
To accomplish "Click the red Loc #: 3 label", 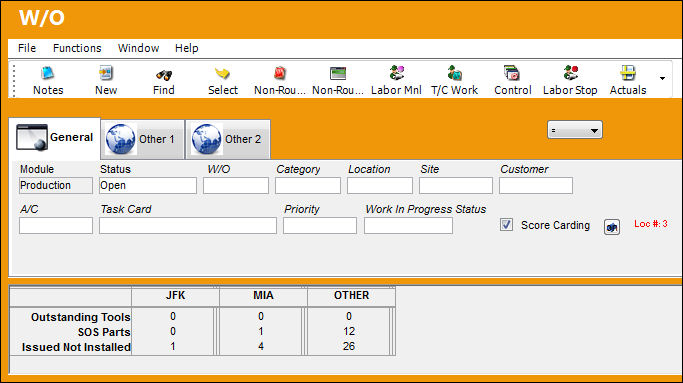I will pyautogui.click(x=650, y=224).
